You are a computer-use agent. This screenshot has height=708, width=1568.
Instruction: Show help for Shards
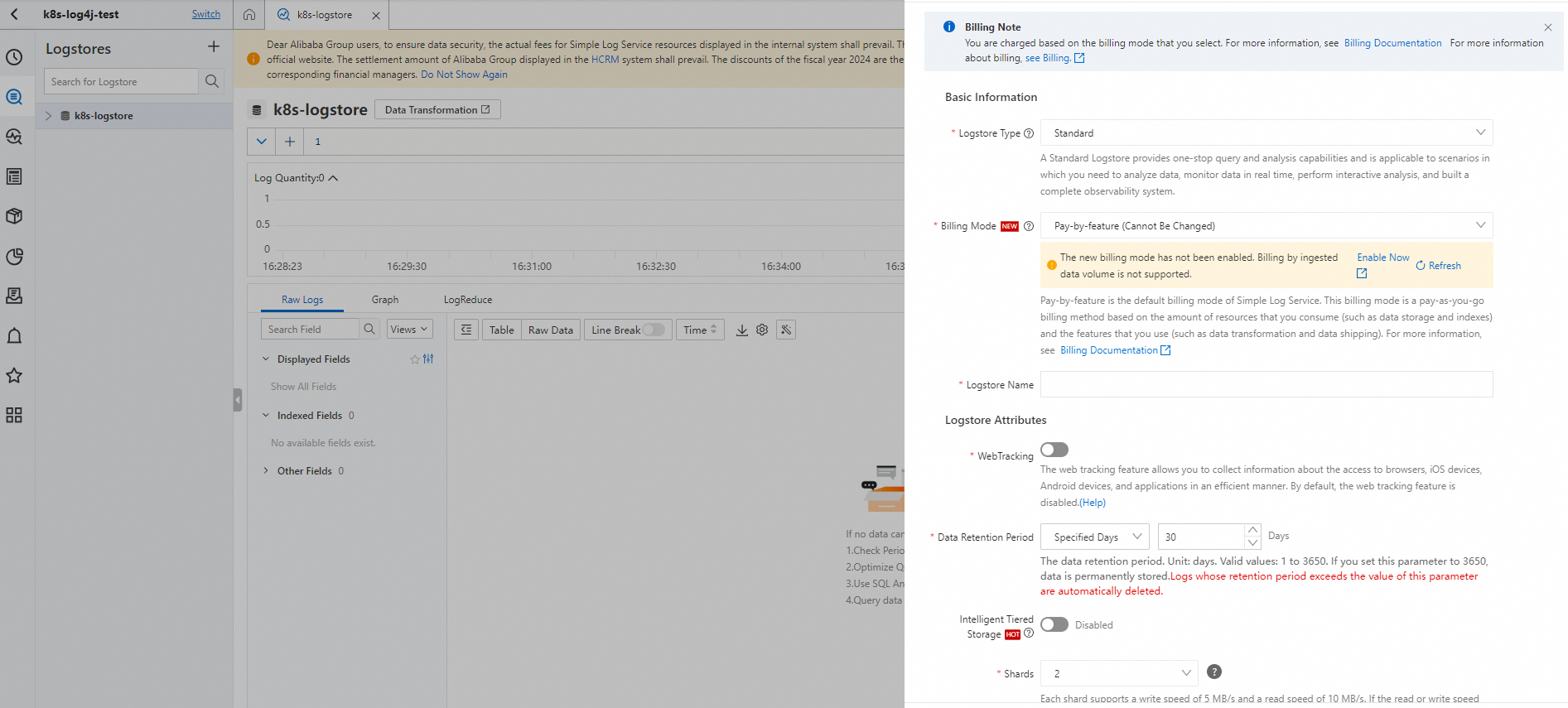1214,672
